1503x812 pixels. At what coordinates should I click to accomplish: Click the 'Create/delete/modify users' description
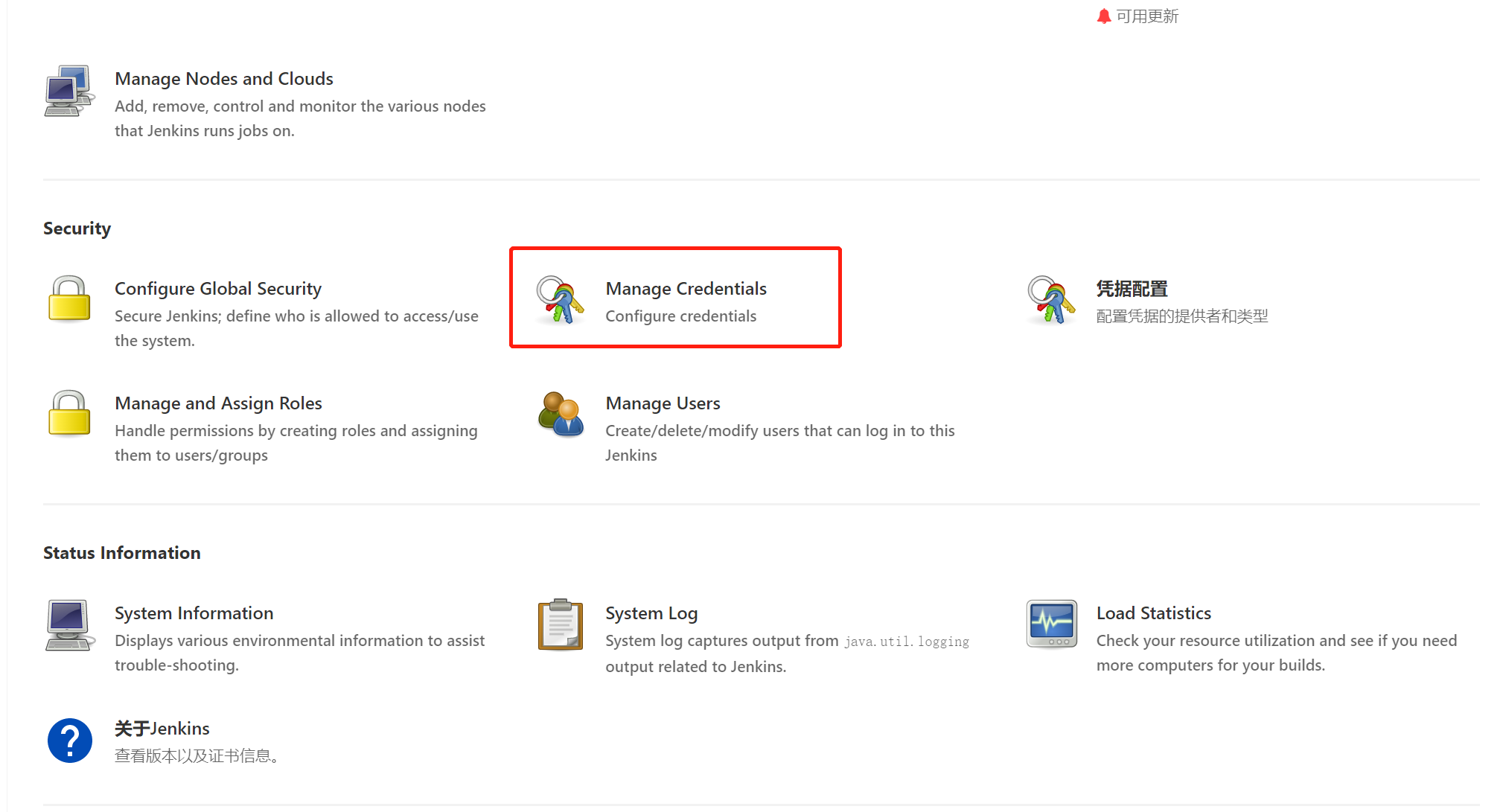coord(779,443)
